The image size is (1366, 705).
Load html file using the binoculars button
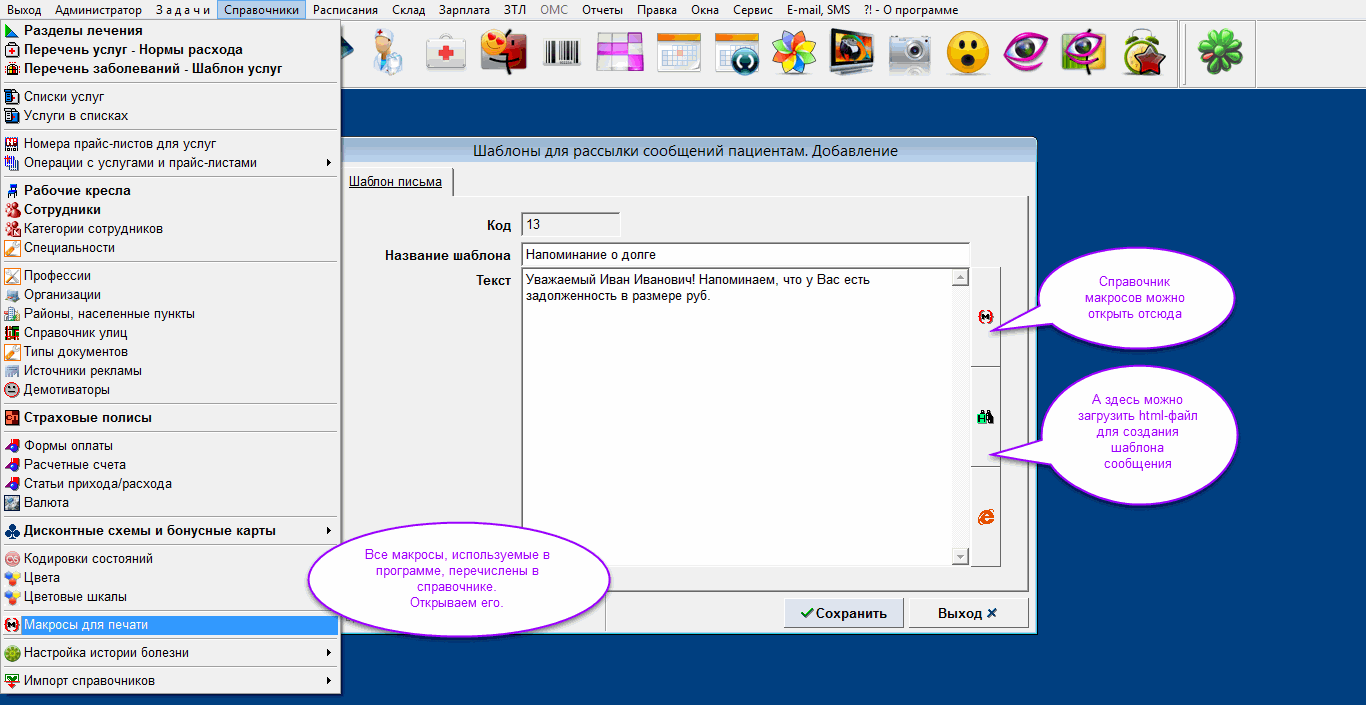[x=986, y=417]
